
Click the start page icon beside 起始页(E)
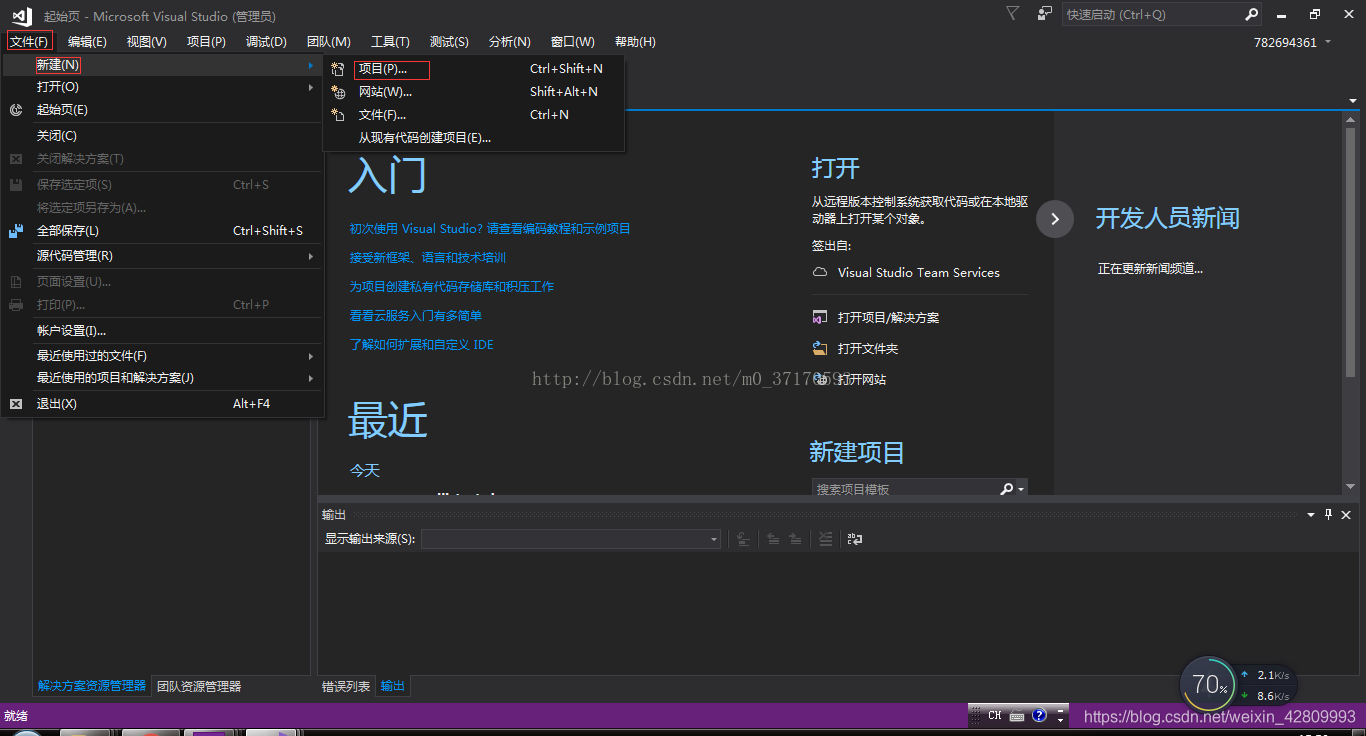click(x=16, y=110)
